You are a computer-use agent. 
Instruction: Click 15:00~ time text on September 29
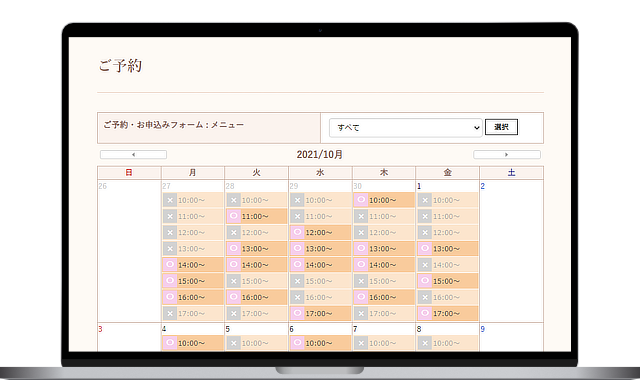pos(319,281)
